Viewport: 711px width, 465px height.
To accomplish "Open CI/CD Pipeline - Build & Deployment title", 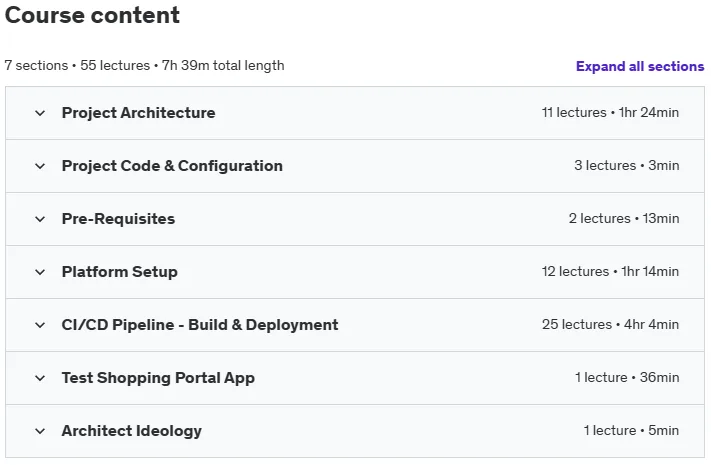I will [x=200, y=325].
